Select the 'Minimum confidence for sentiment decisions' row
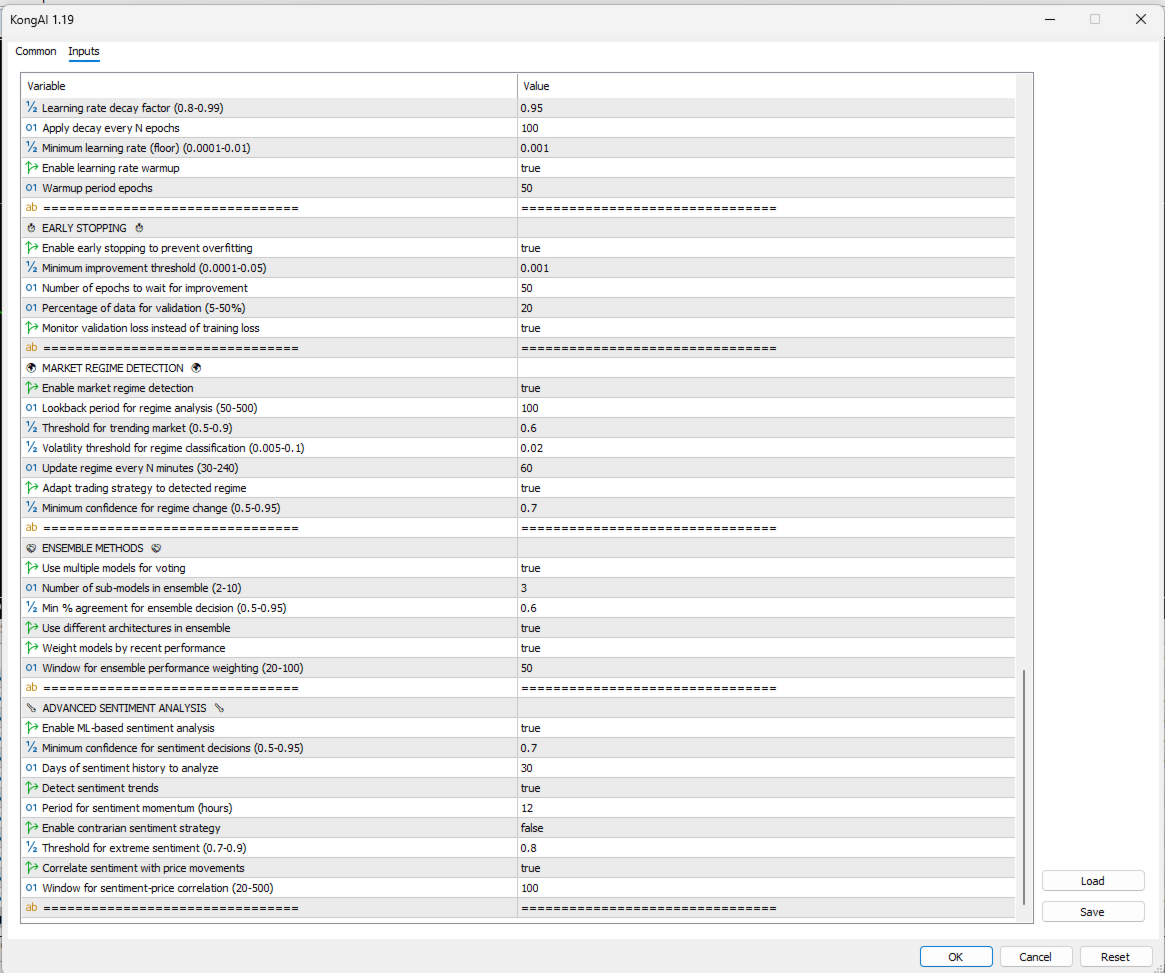The image size is (1165, 973). click(518, 749)
